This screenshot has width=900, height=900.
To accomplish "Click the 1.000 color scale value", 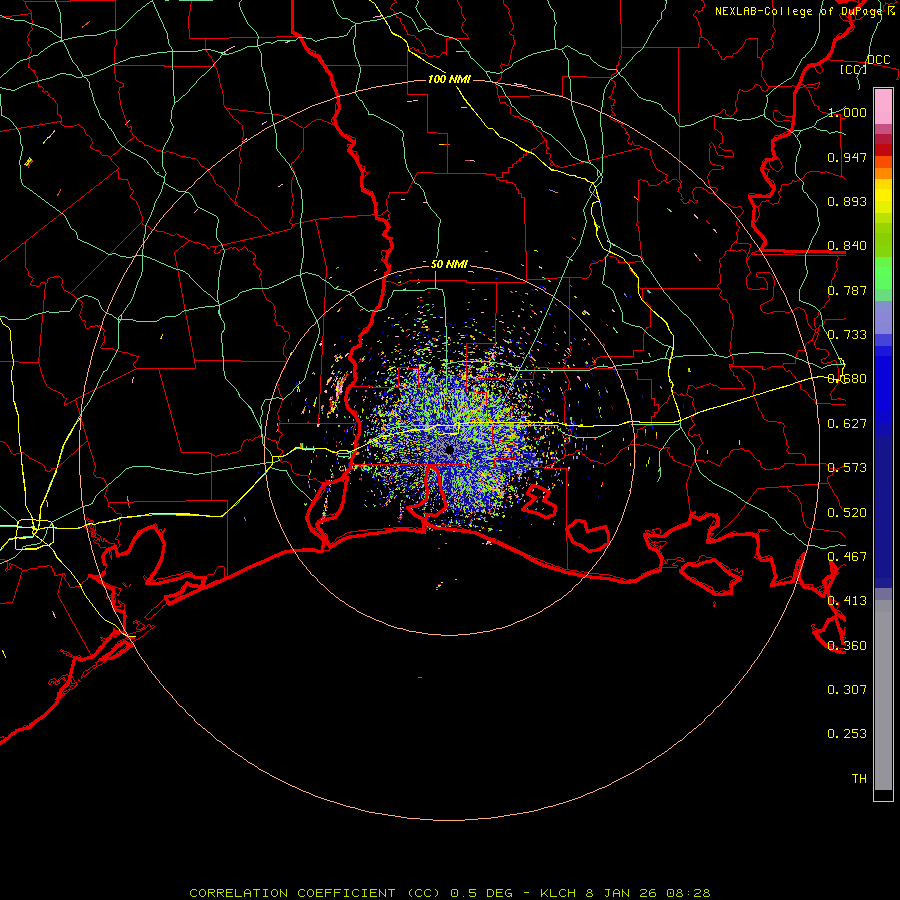I will pos(847,112).
